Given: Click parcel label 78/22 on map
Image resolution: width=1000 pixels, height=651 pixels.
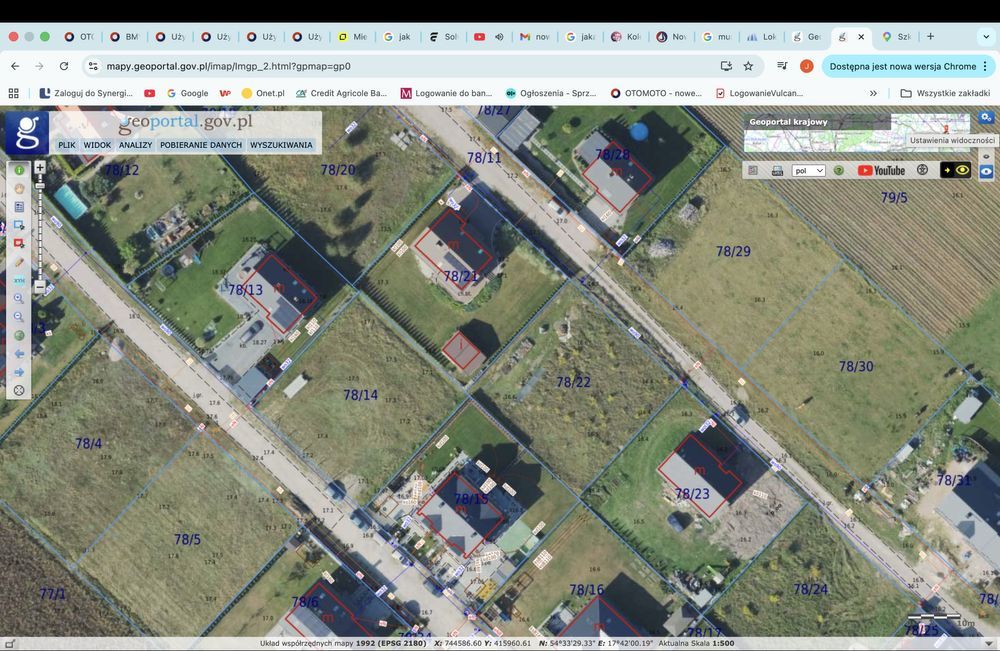Looking at the screenshot, I should (573, 382).
